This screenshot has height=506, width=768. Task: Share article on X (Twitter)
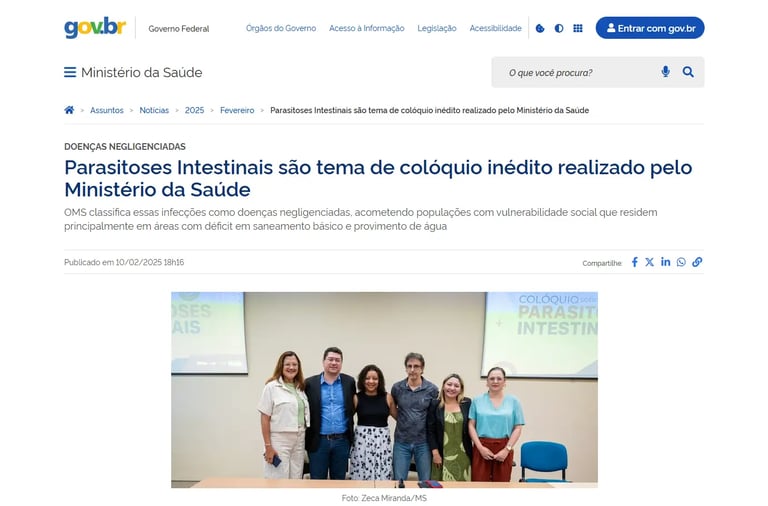pyautogui.click(x=649, y=262)
